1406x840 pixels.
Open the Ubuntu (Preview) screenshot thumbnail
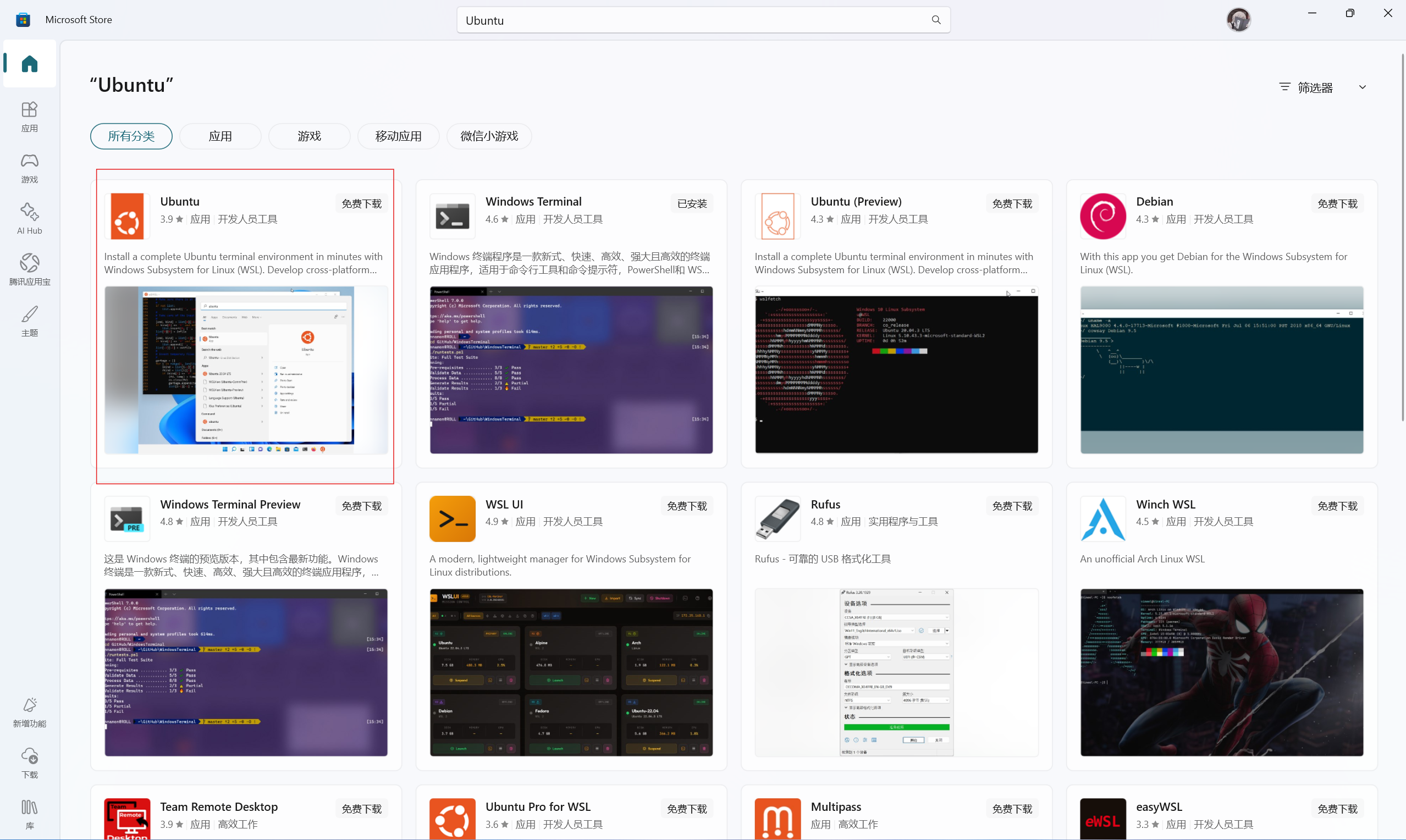point(897,370)
